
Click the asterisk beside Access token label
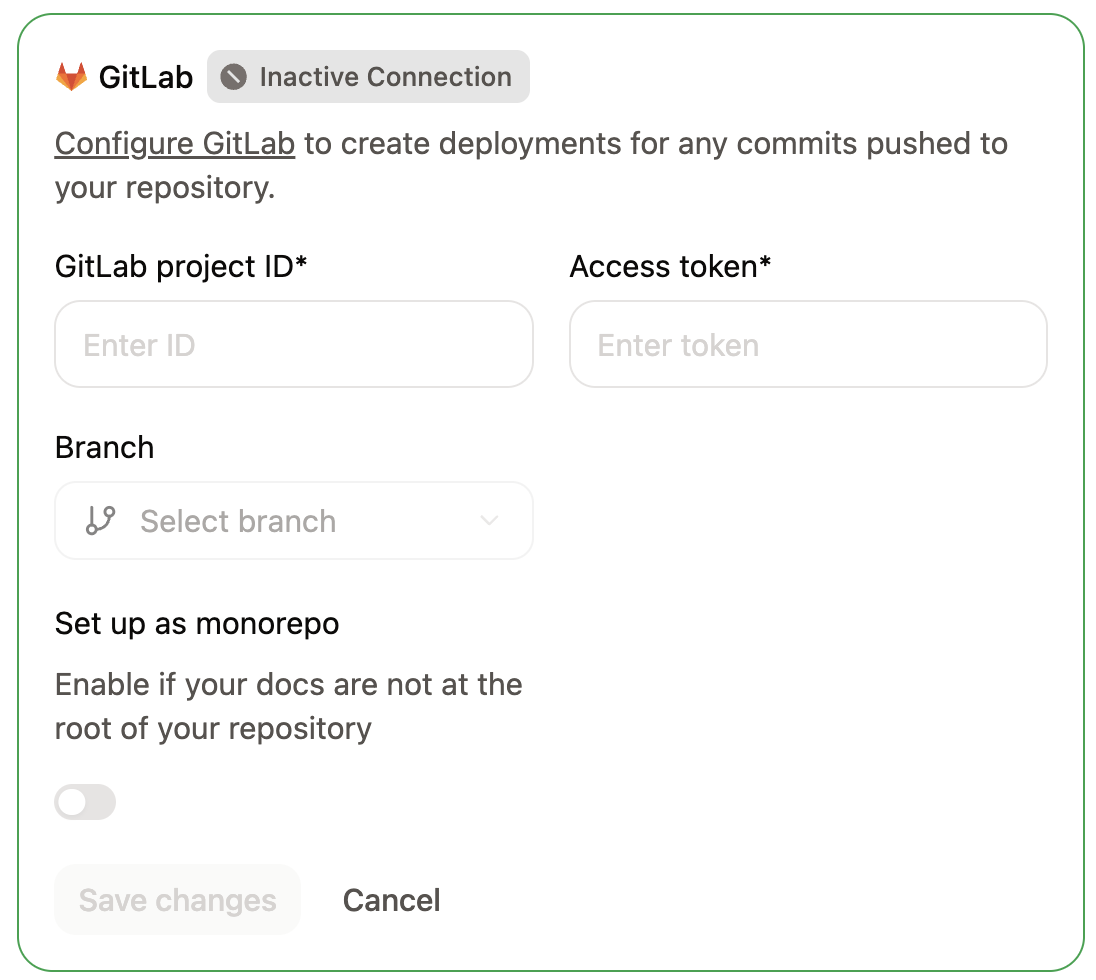(x=766, y=260)
